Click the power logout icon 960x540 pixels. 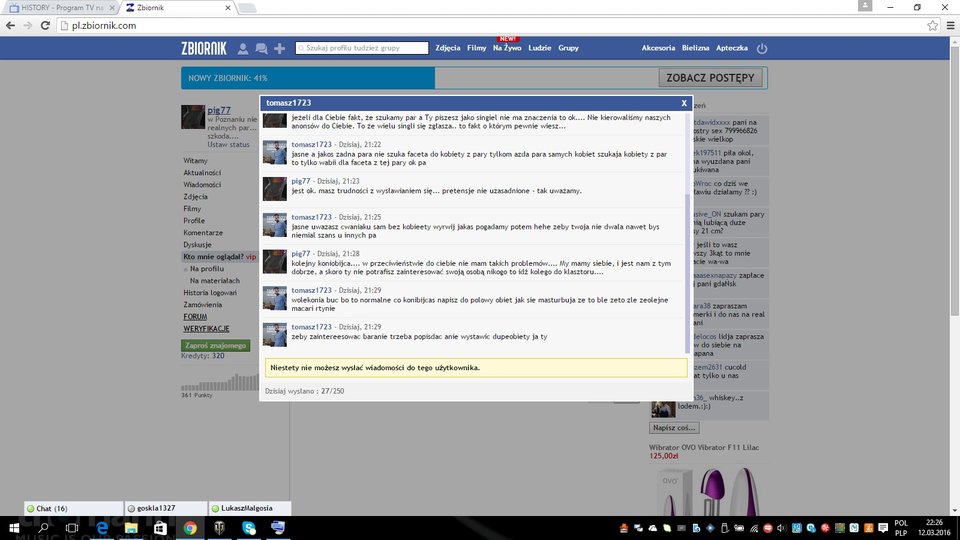762,48
